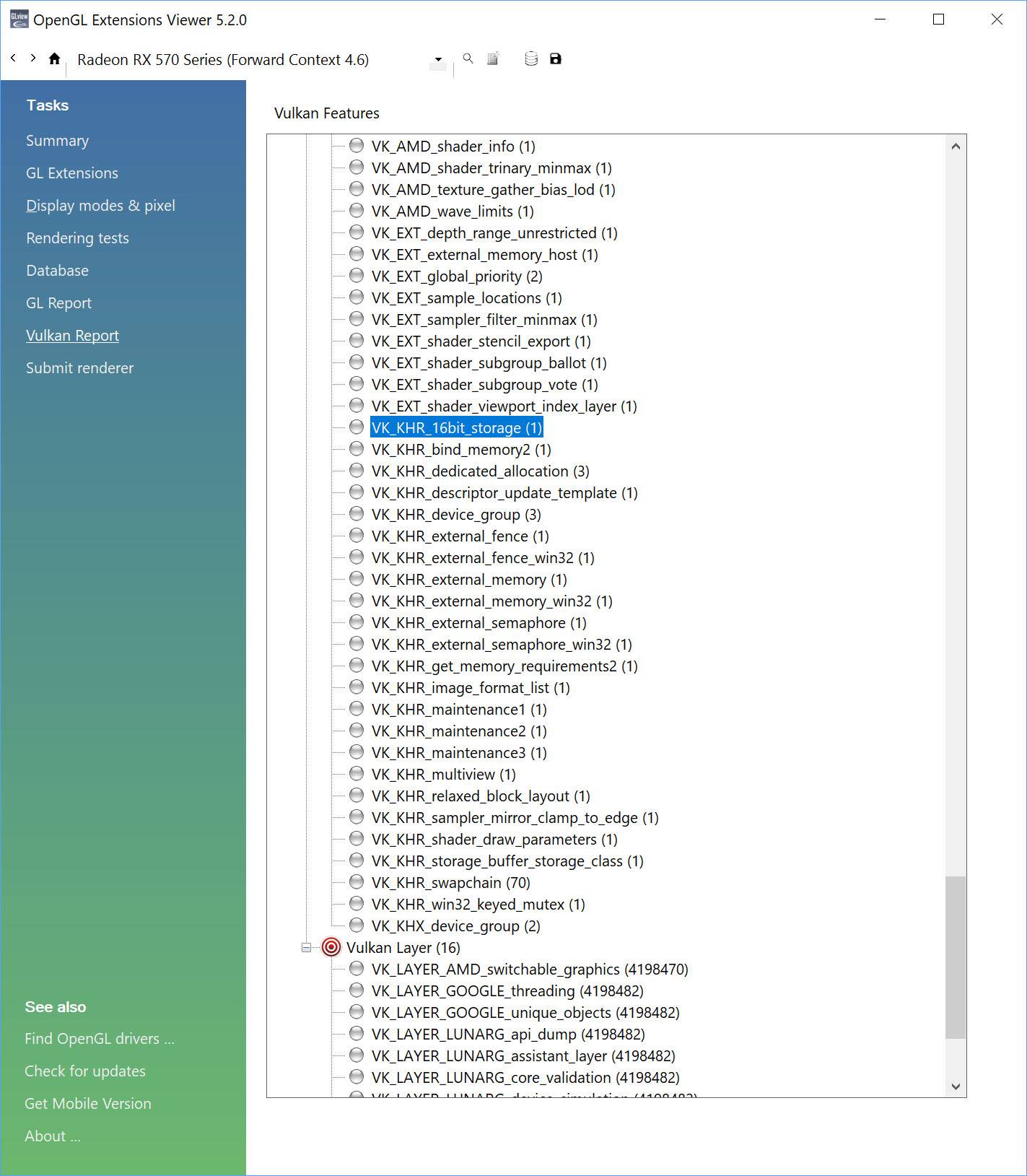Click the home icon in the toolbar
The width and height of the screenshot is (1027, 1176).
click(54, 58)
